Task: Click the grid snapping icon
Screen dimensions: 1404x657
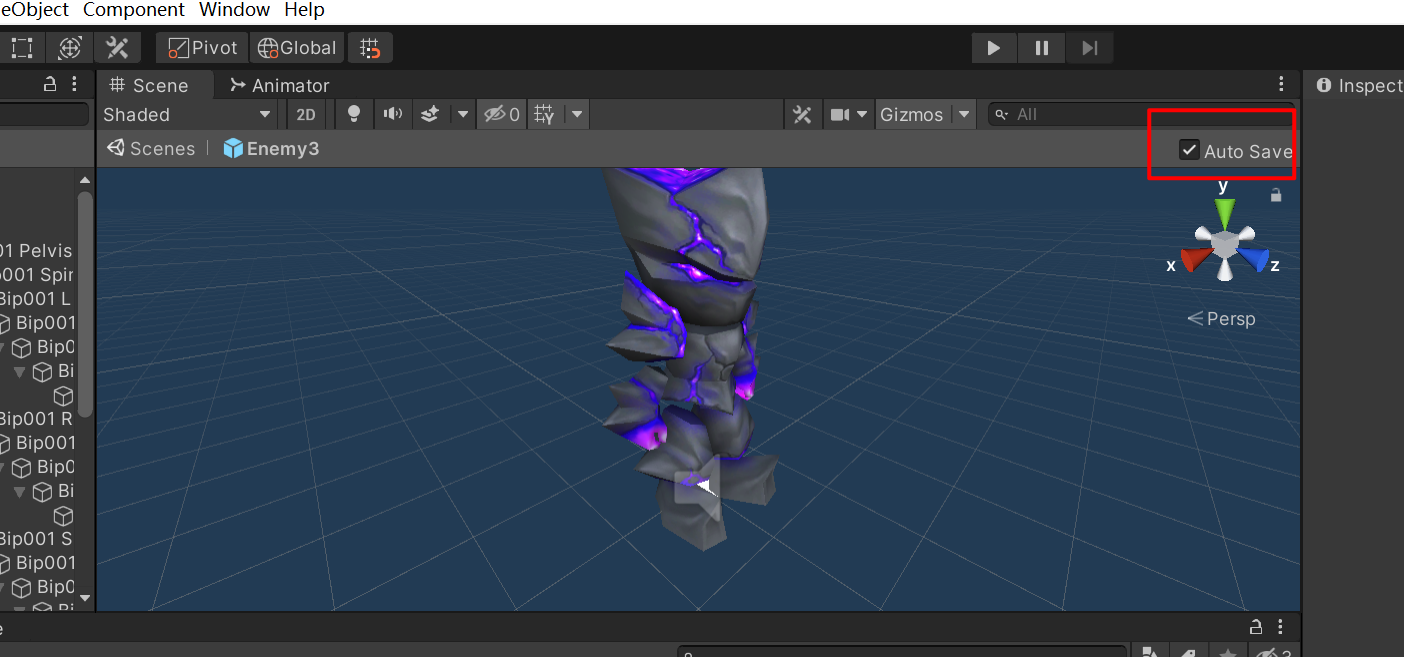Action: [x=370, y=48]
